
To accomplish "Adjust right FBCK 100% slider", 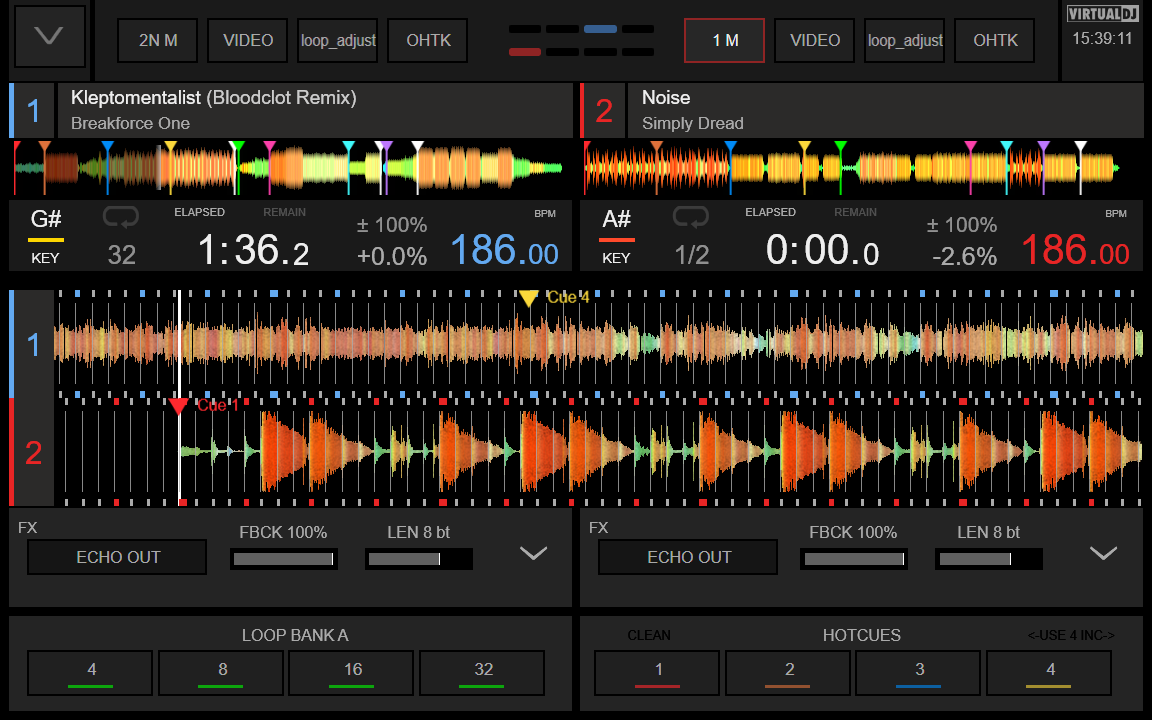I will pos(854,559).
